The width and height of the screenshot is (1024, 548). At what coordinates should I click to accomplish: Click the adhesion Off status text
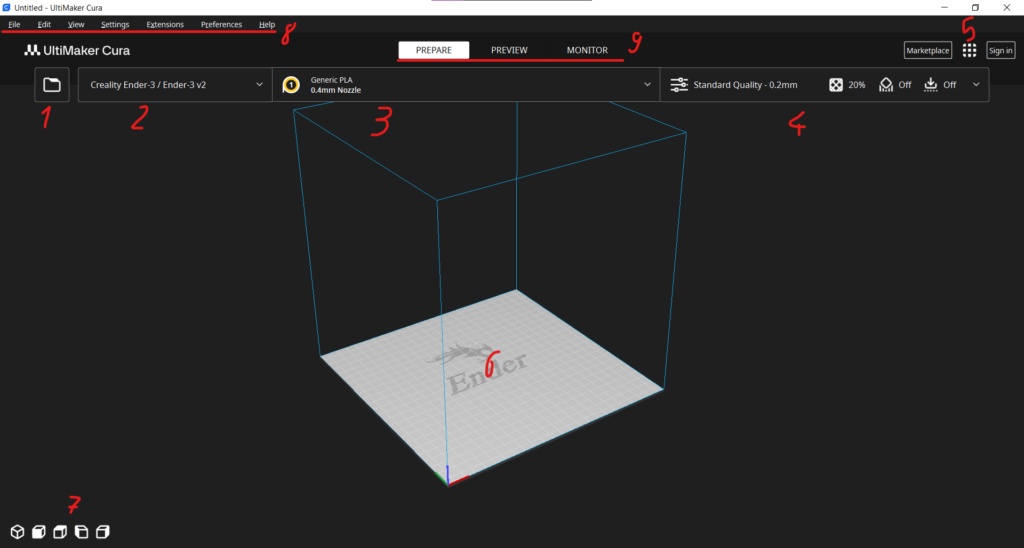950,85
